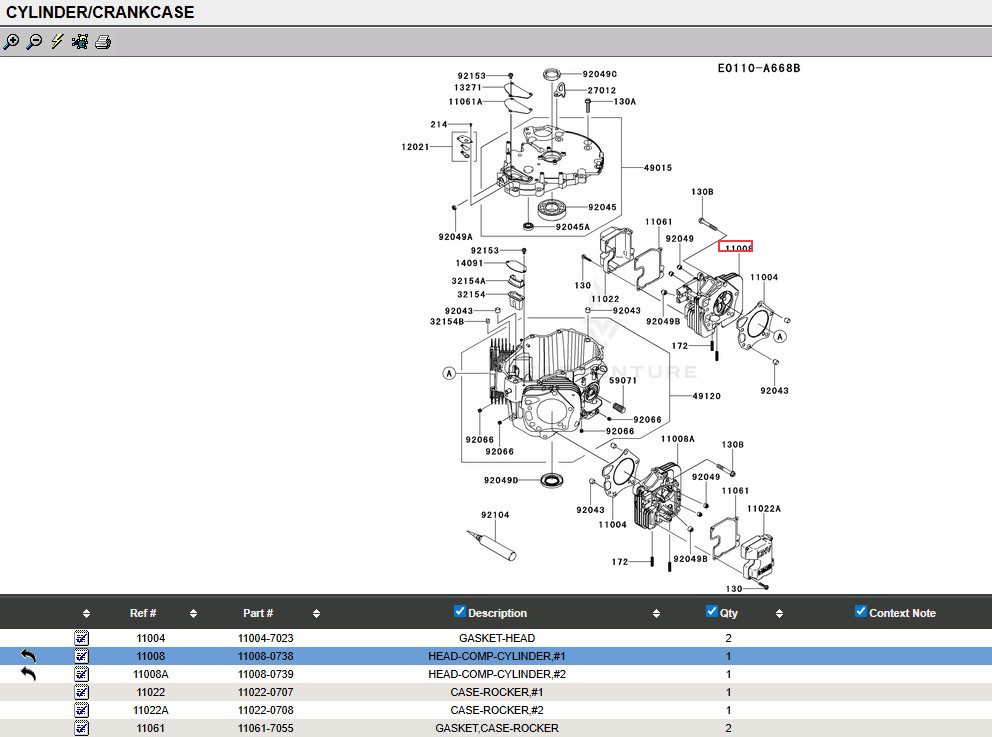
Task: Click the zoom out magnifier icon
Action: [34, 42]
